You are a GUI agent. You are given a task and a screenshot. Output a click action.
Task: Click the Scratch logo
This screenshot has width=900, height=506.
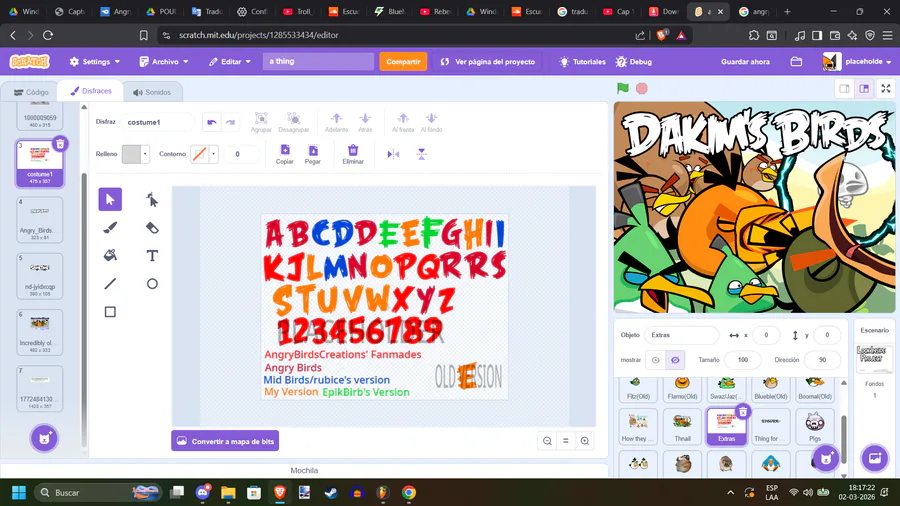tap(30, 61)
